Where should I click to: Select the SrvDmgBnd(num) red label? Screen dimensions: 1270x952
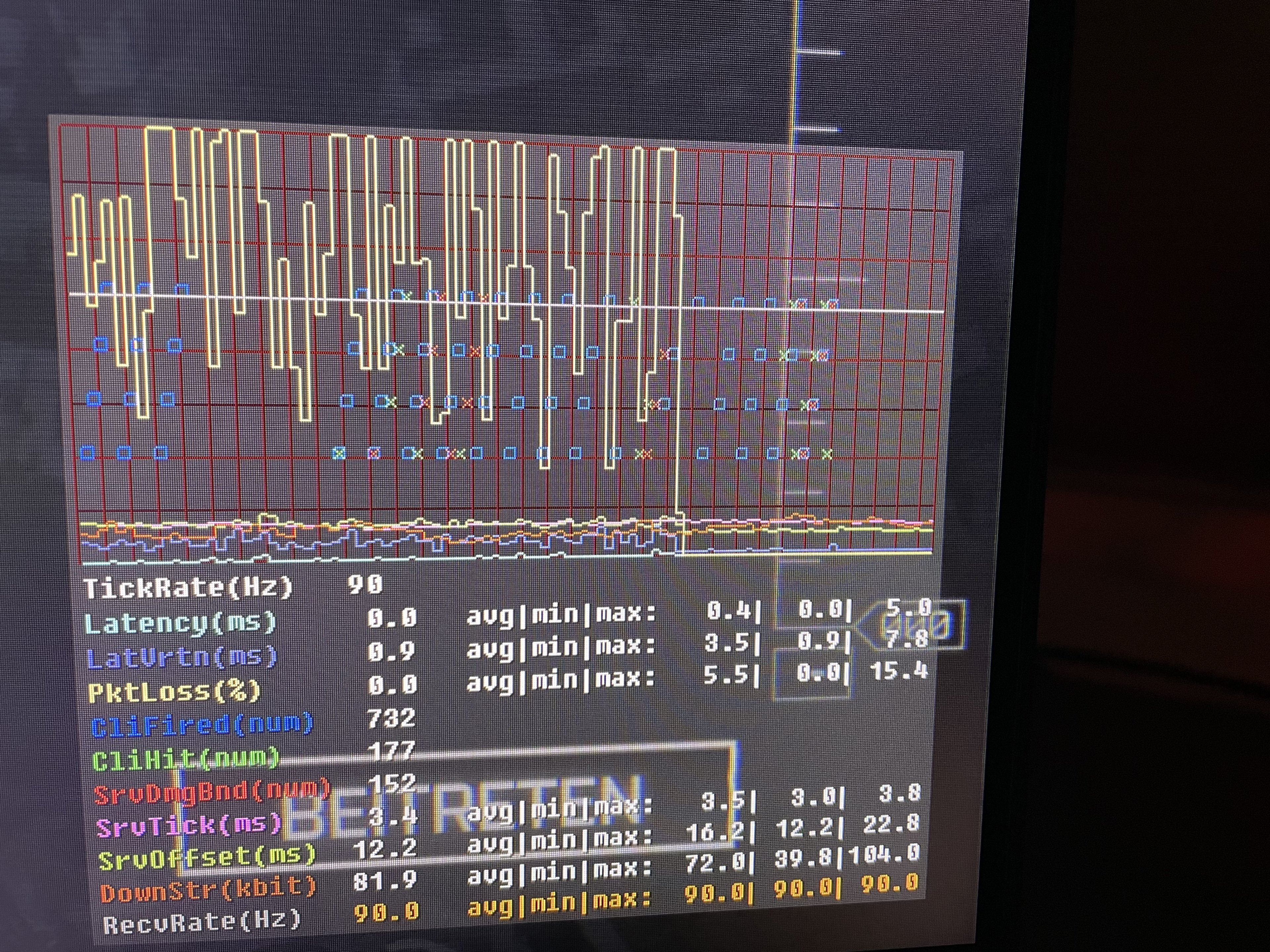212,793
